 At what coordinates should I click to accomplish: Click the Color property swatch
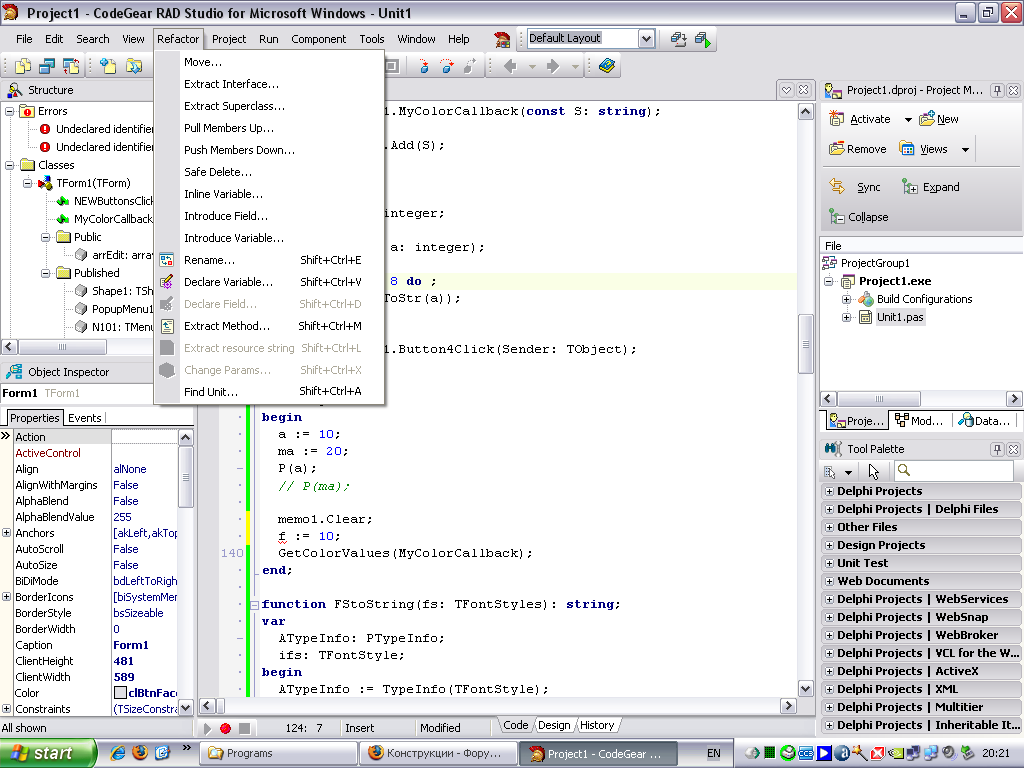click(x=120, y=693)
